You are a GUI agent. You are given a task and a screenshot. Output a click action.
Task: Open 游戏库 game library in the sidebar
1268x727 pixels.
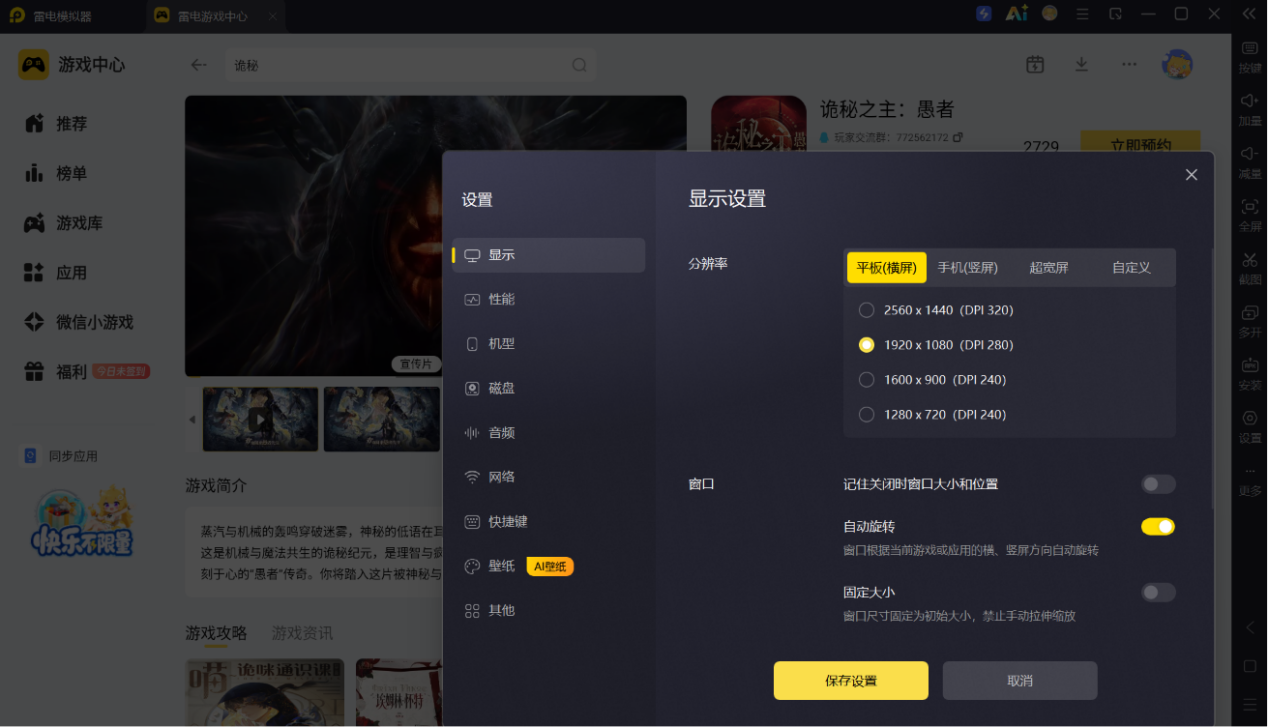(x=63, y=223)
